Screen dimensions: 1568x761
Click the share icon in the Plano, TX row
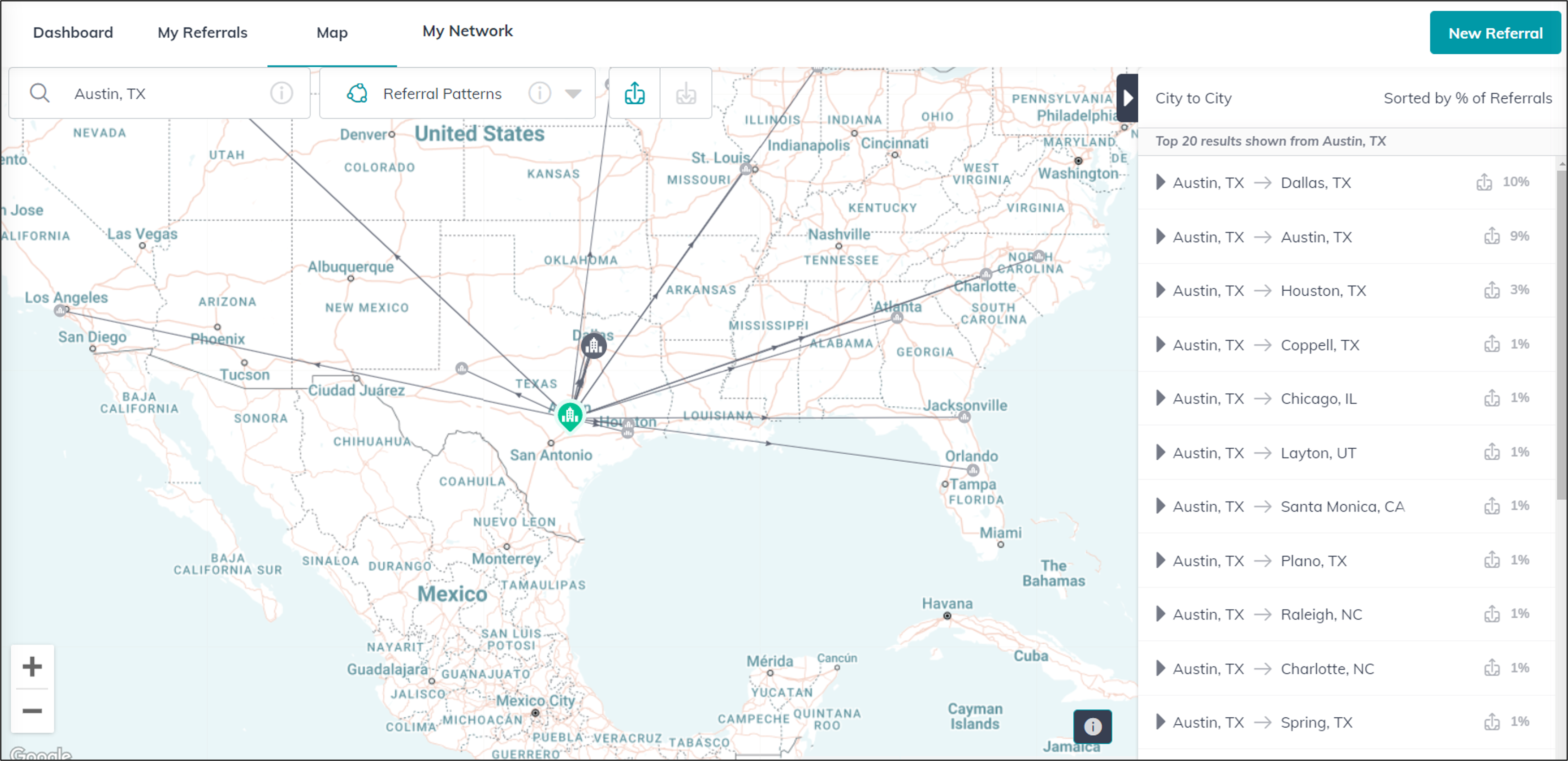click(x=1492, y=560)
